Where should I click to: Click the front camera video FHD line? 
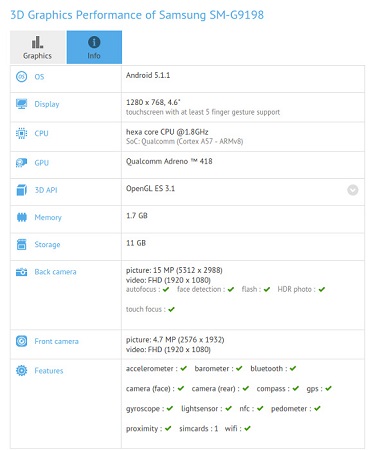[x=168, y=349]
